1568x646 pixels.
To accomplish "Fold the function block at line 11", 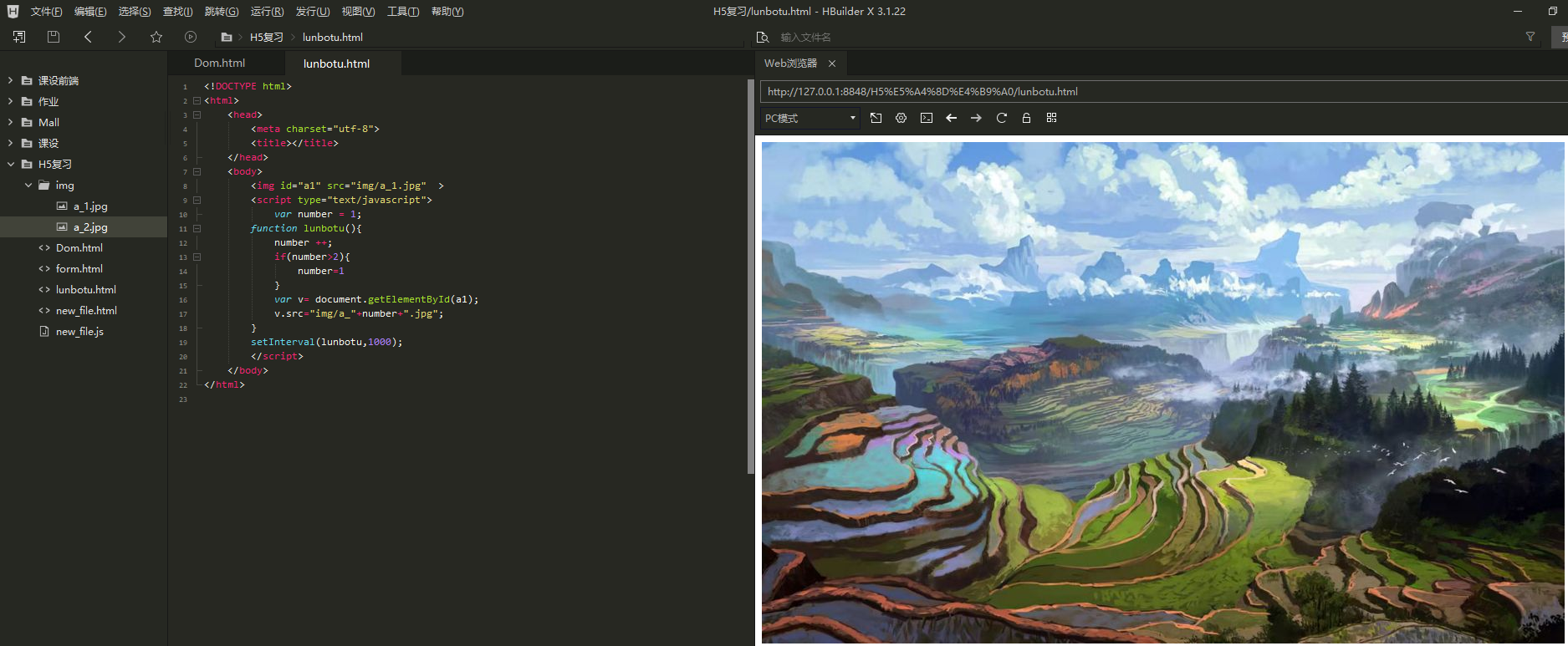I will pyautogui.click(x=197, y=228).
